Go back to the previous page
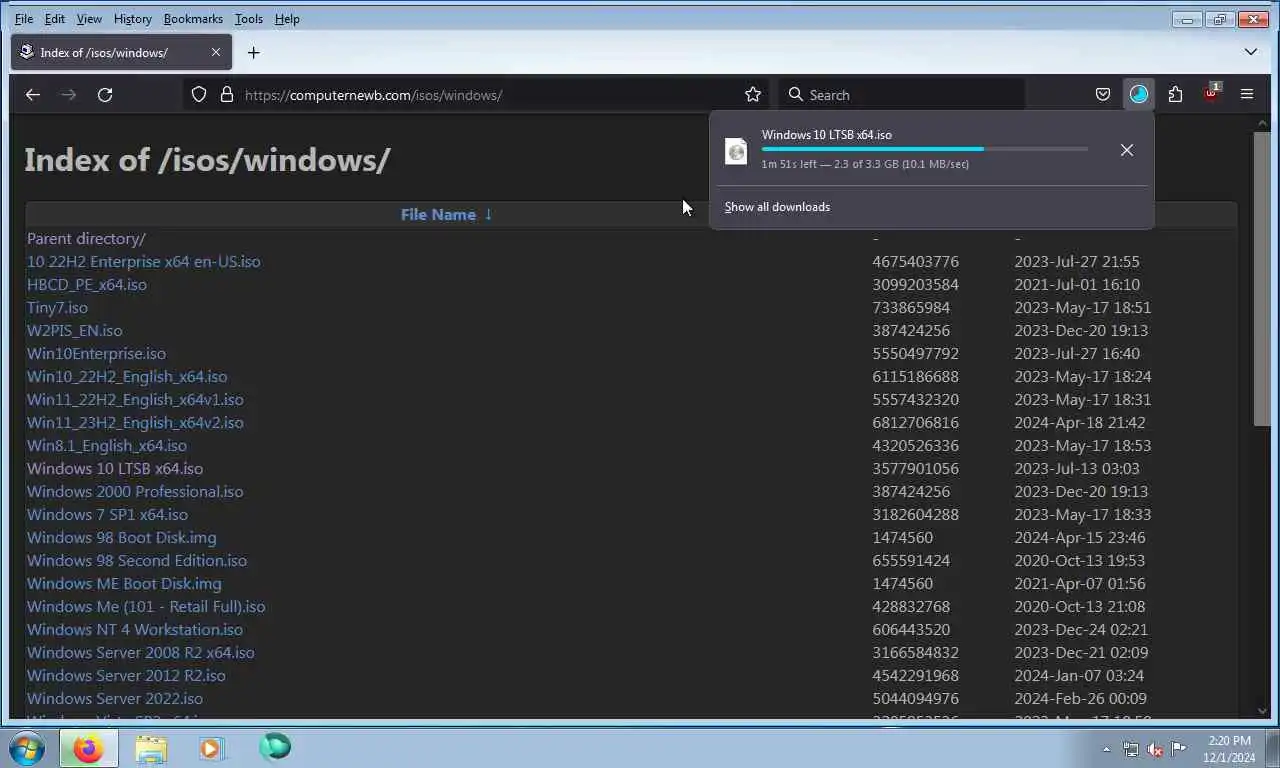Viewport: 1280px width, 768px height. [33, 95]
